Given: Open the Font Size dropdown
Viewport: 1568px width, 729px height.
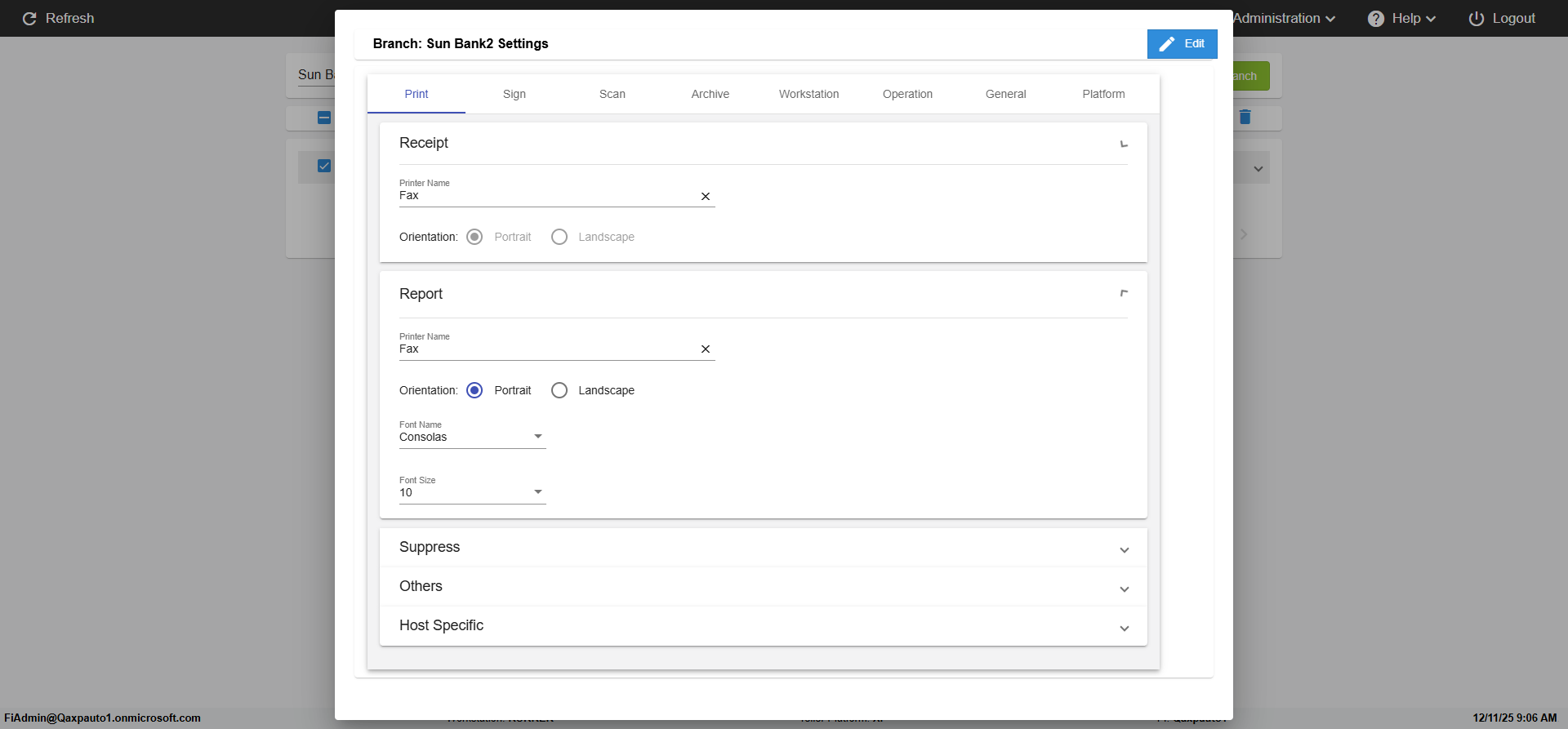Looking at the screenshot, I should click(x=472, y=492).
